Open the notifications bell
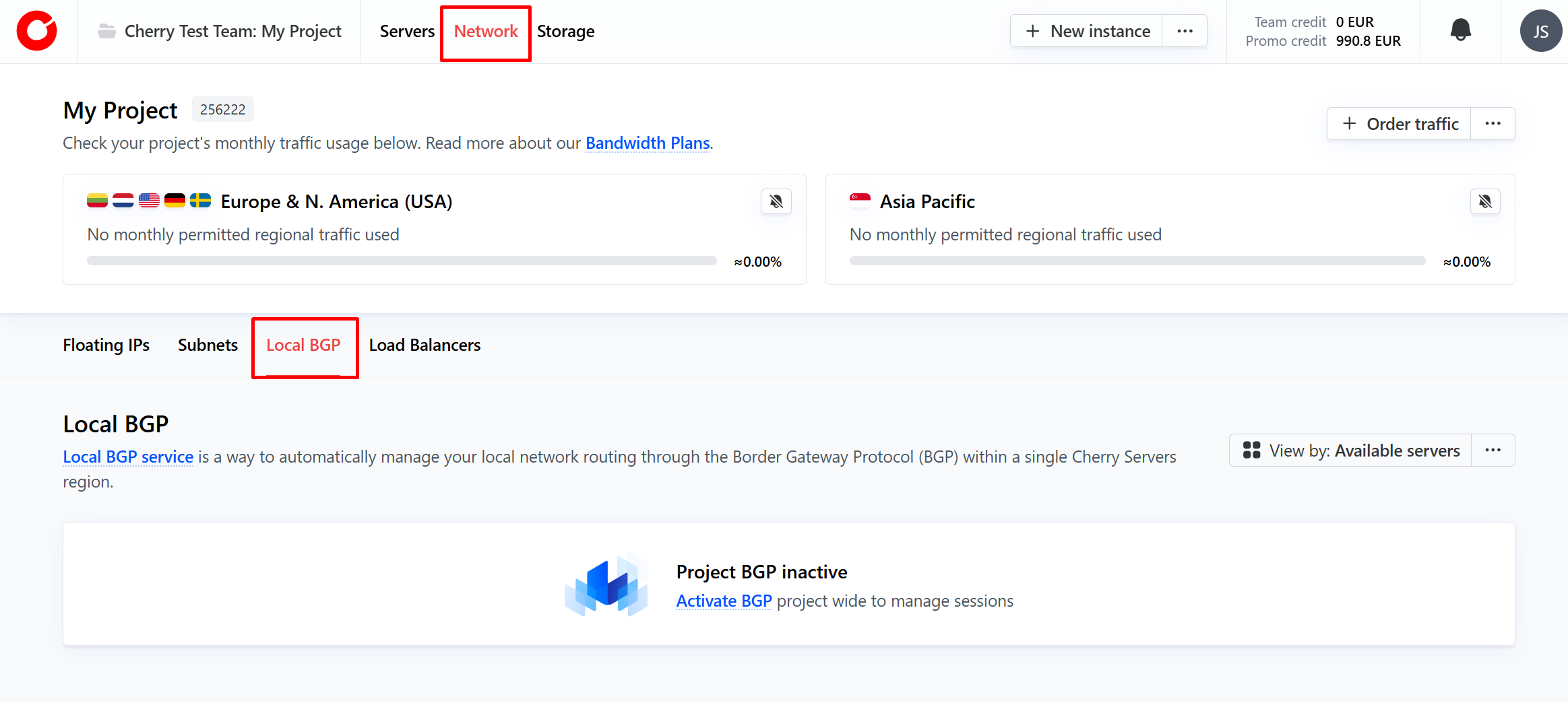Screen dimensions: 1568x703 pyautogui.click(x=1460, y=30)
